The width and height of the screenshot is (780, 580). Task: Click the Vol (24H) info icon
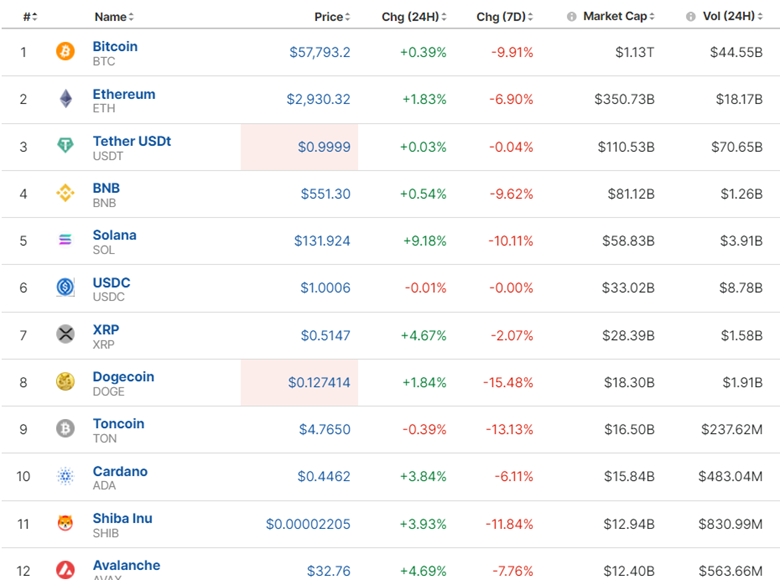tap(690, 17)
